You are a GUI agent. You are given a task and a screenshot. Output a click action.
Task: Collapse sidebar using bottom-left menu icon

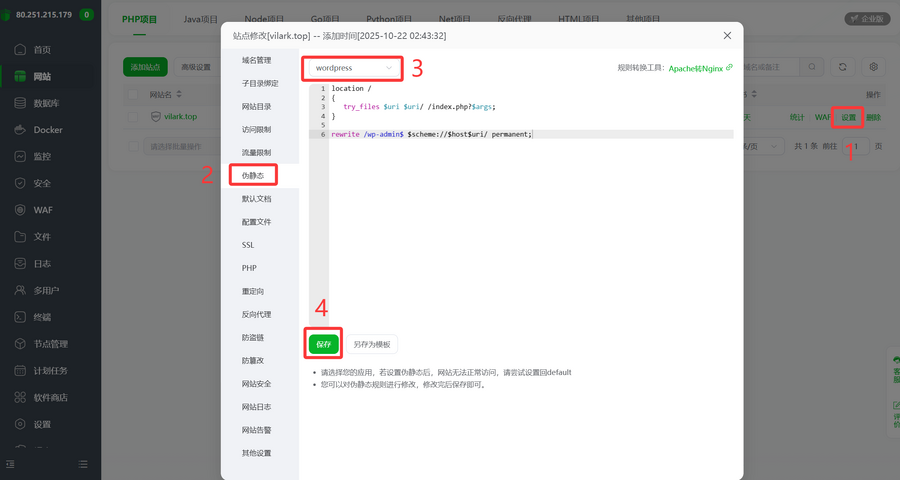click(11, 464)
